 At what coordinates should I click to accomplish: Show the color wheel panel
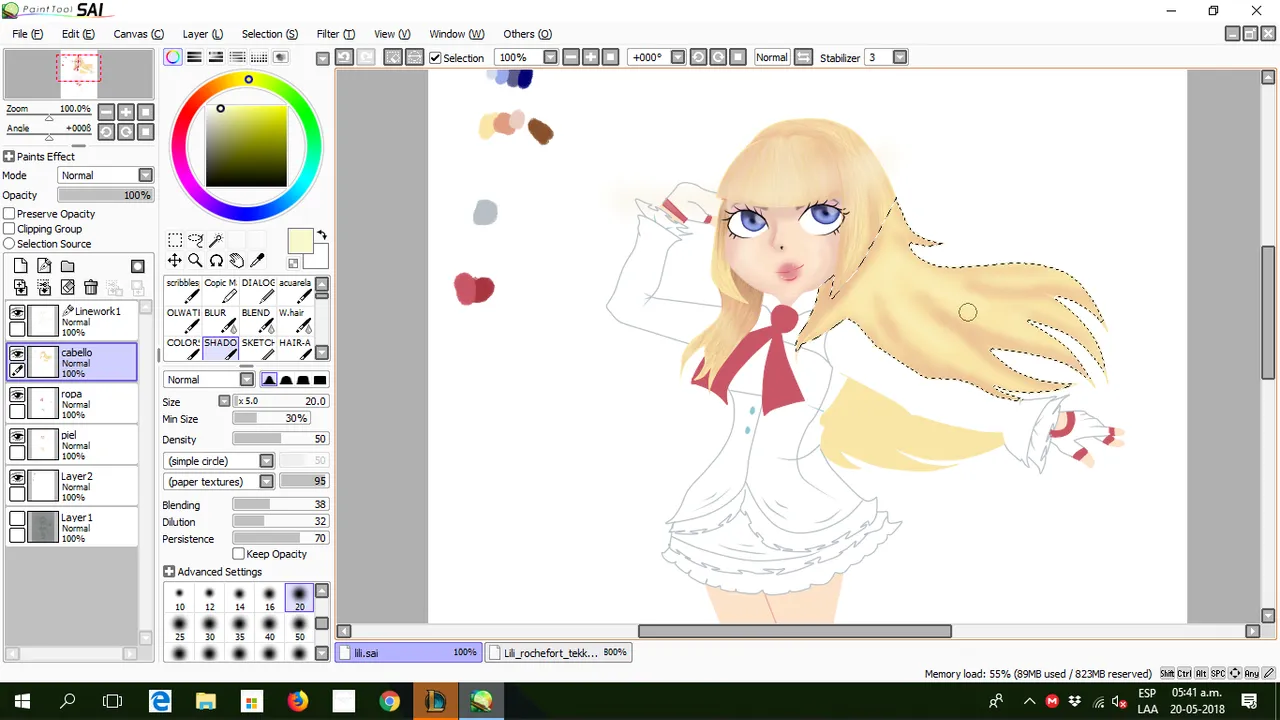[x=173, y=57]
